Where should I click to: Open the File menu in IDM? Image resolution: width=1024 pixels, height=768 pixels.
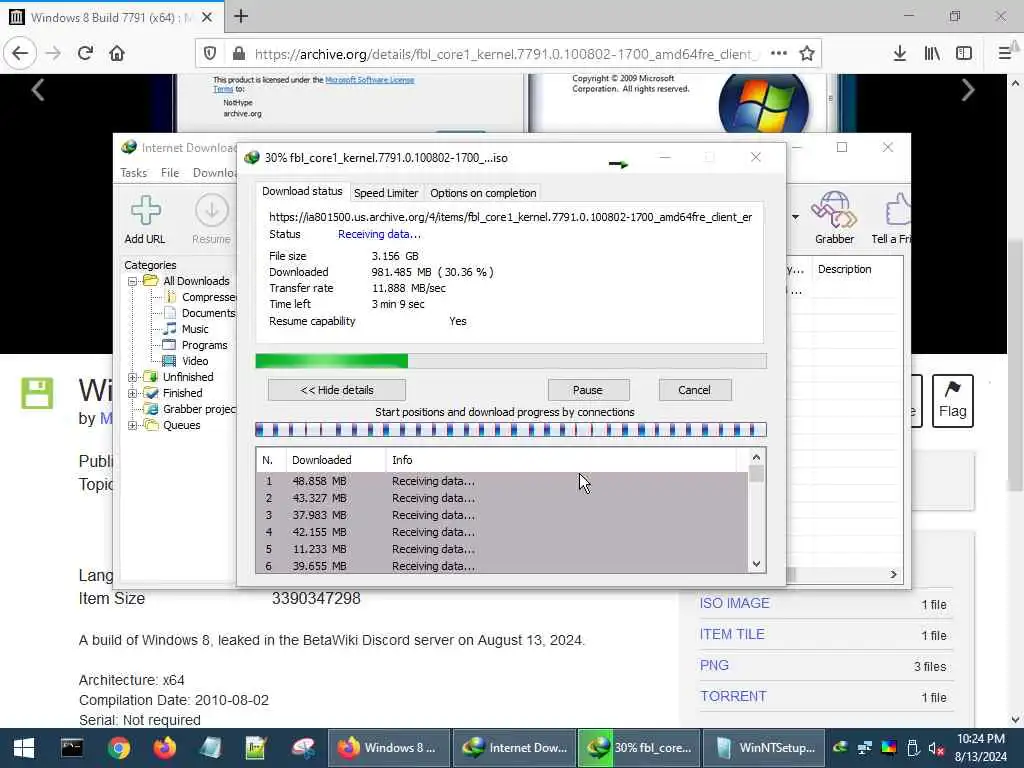170,173
